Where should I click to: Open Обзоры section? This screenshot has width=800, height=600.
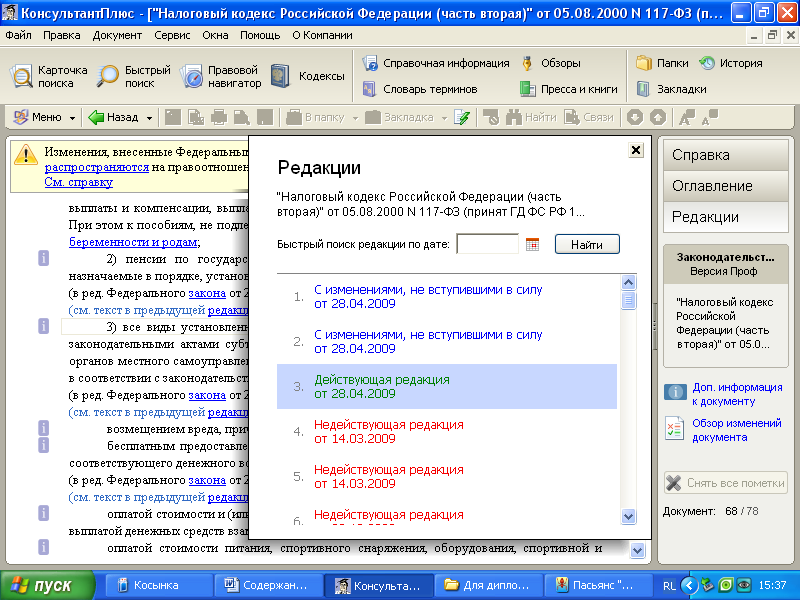[x=551, y=63]
